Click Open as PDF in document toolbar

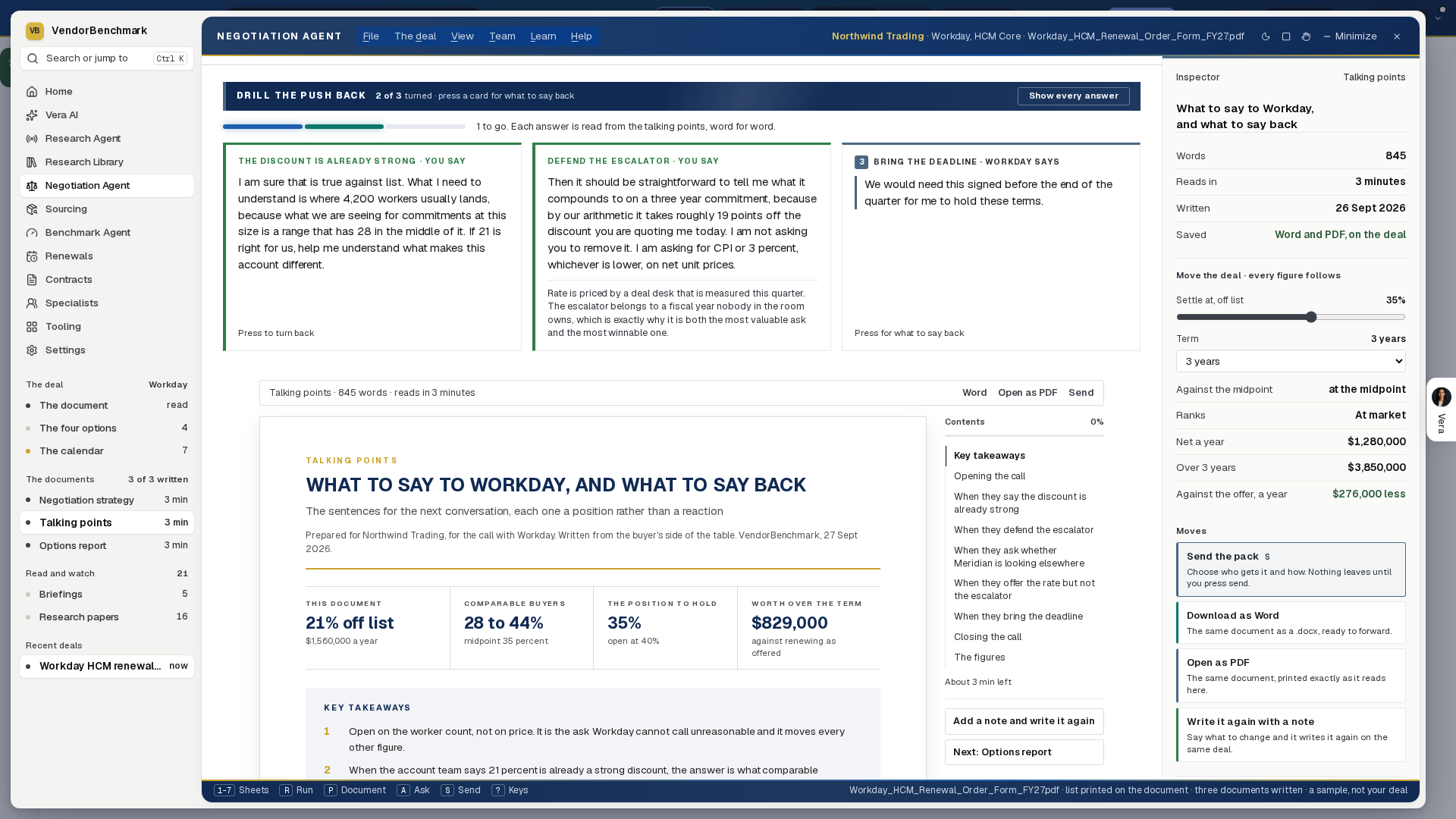coord(1028,393)
